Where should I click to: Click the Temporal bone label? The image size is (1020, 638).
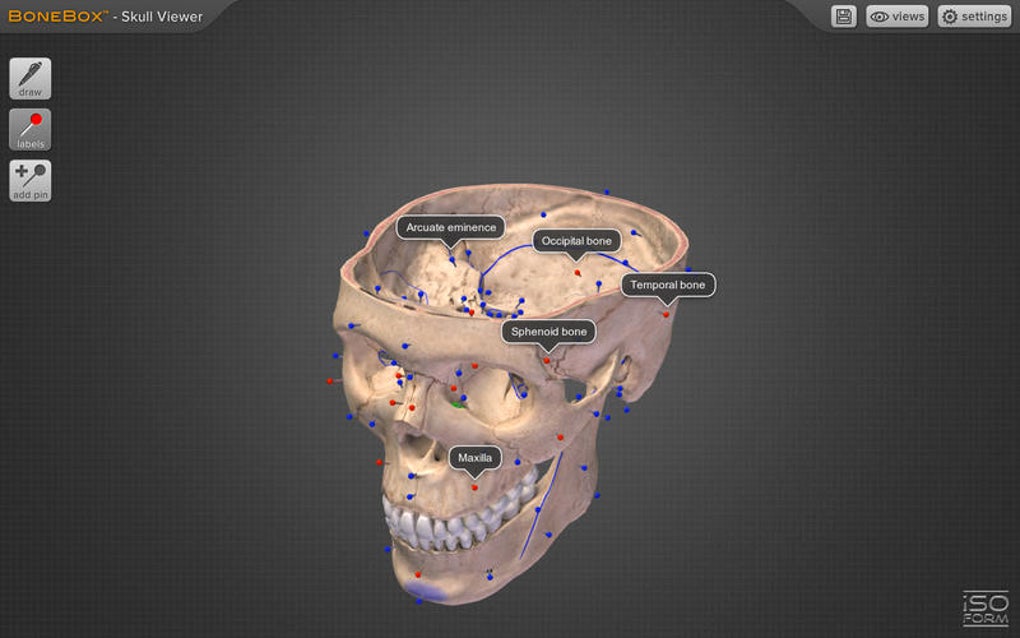point(668,285)
